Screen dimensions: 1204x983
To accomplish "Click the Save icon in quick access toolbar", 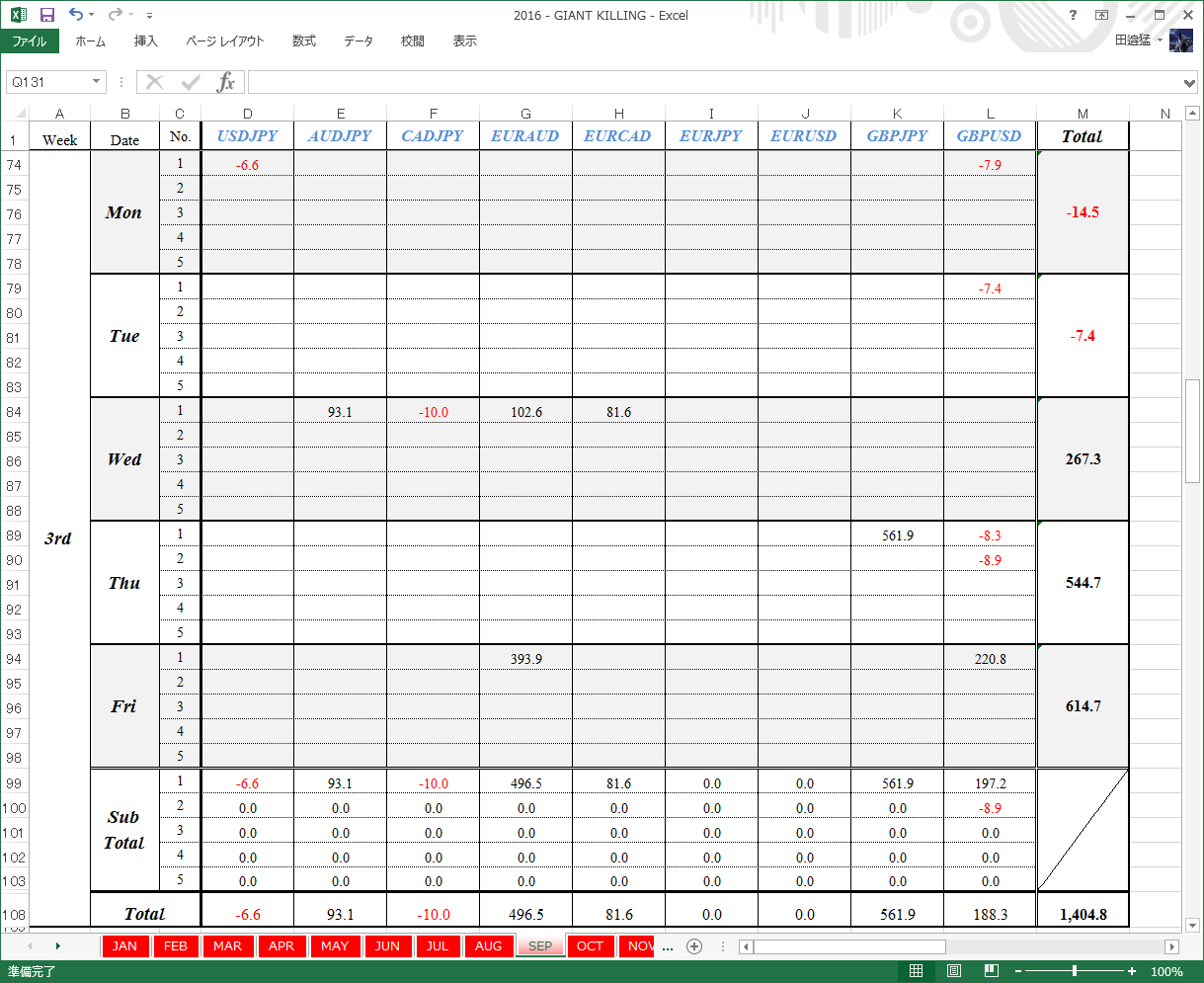I will [x=46, y=15].
